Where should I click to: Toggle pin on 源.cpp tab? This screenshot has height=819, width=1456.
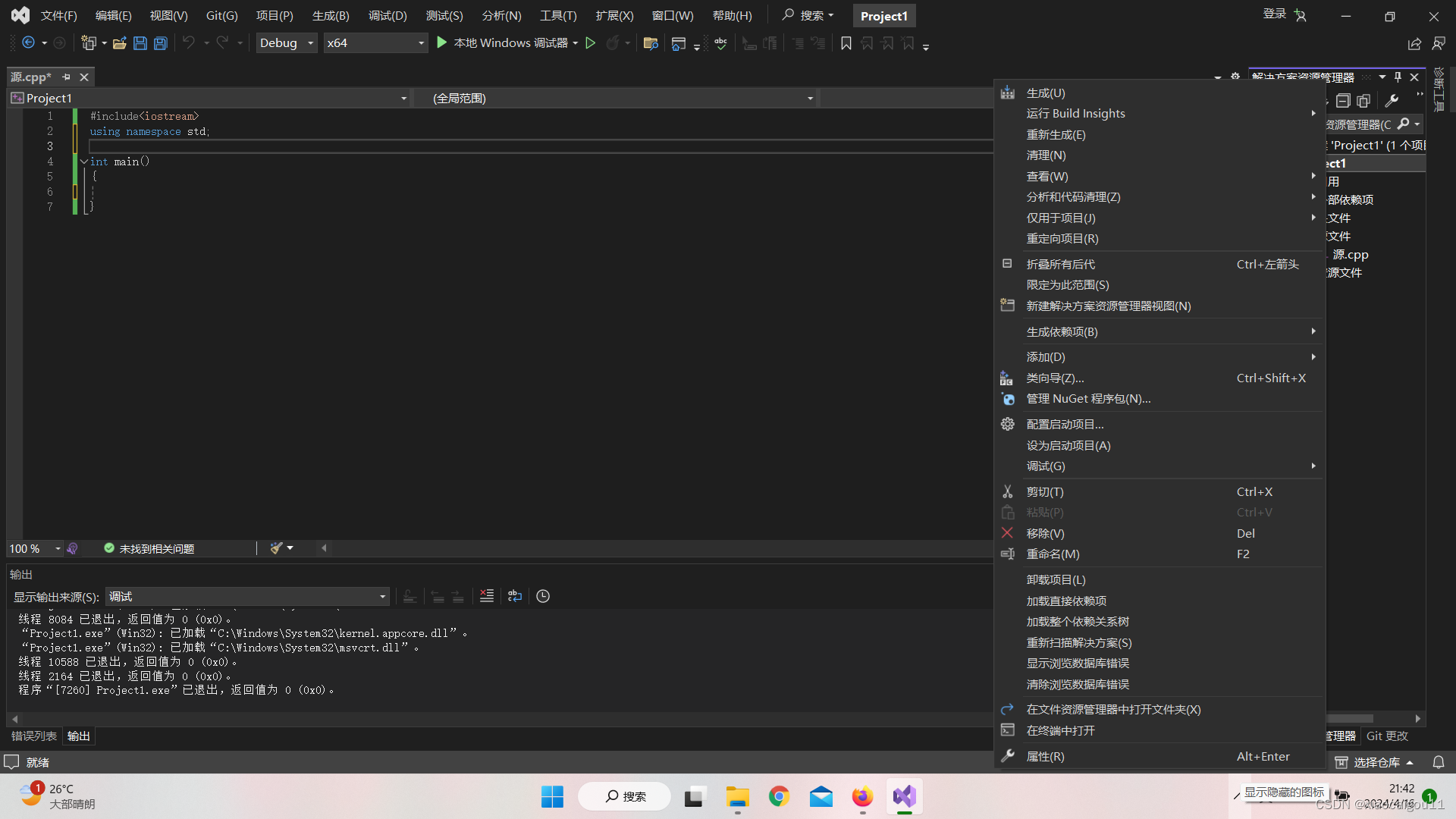(67, 77)
